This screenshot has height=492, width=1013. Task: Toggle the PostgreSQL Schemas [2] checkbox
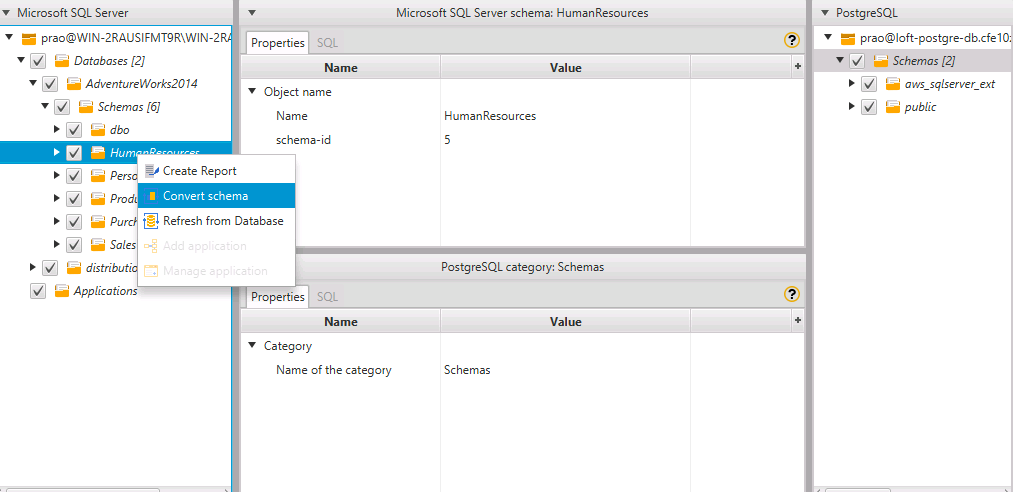coord(857,61)
